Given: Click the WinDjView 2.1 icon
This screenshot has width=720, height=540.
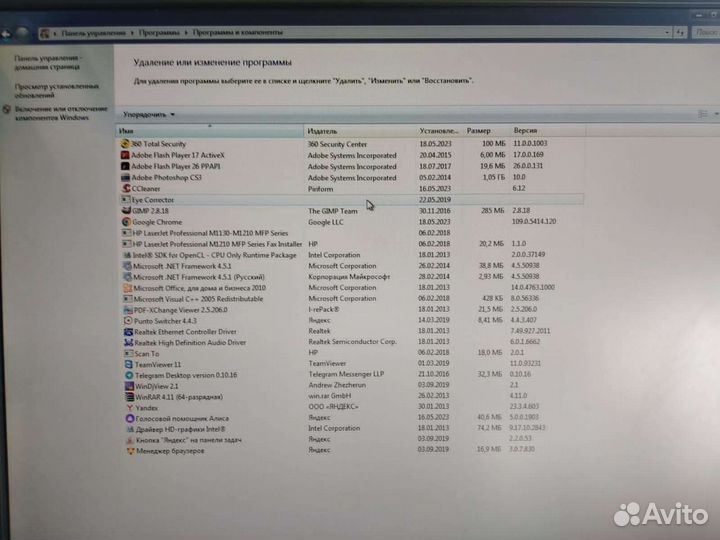Looking at the screenshot, I should coord(130,386).
